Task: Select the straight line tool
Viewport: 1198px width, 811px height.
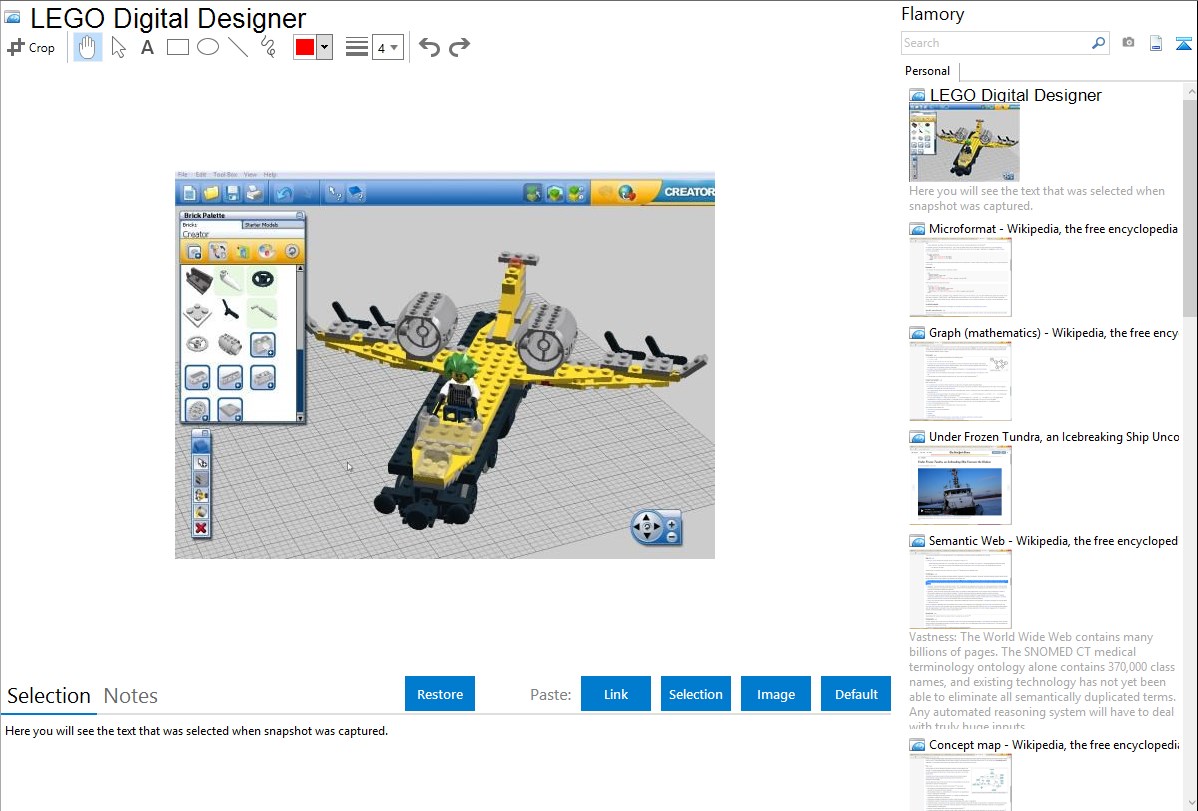Action: [x=238, y=47]
